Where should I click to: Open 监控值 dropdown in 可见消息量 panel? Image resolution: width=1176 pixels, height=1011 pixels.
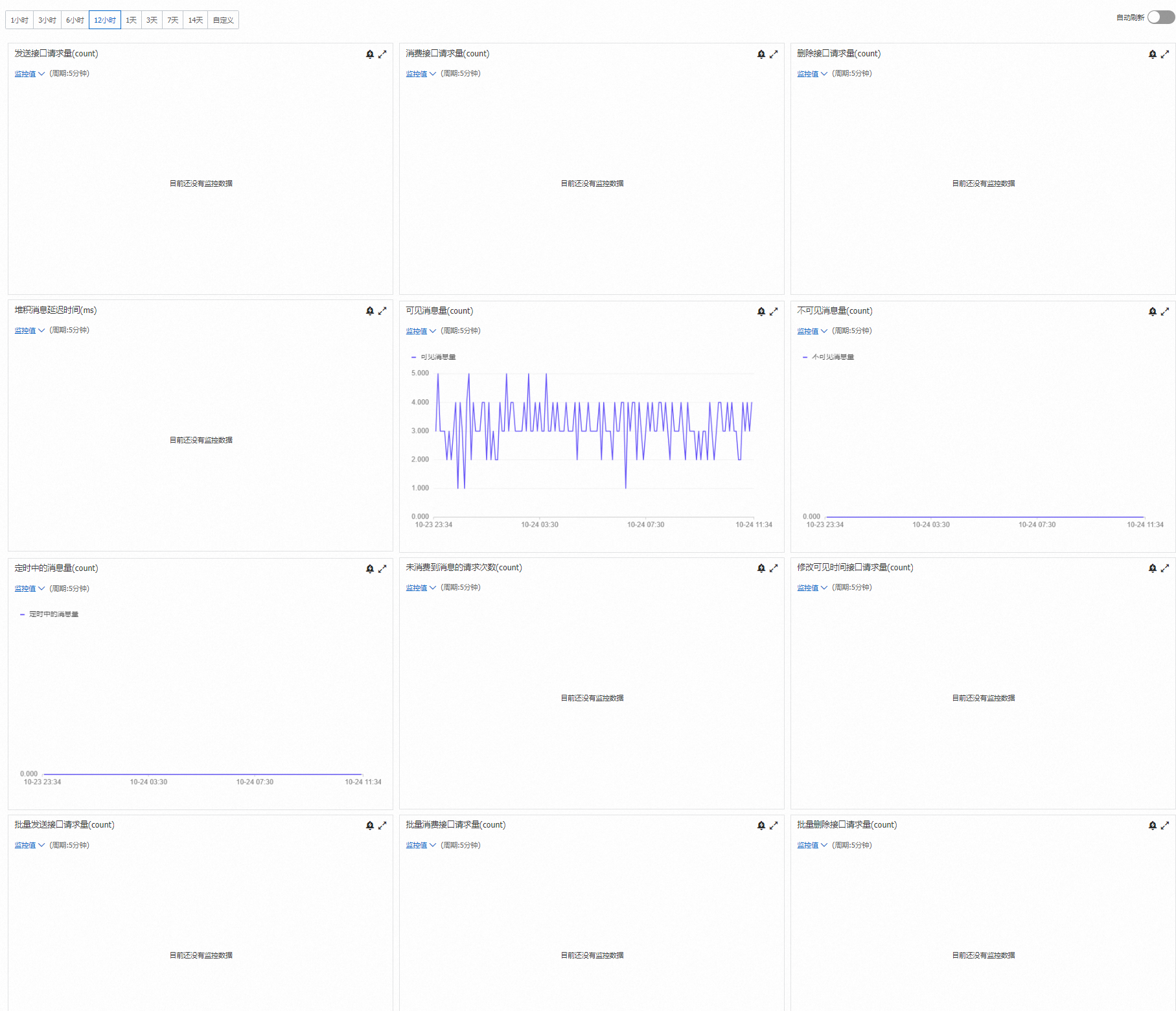(x=421, y=331)
